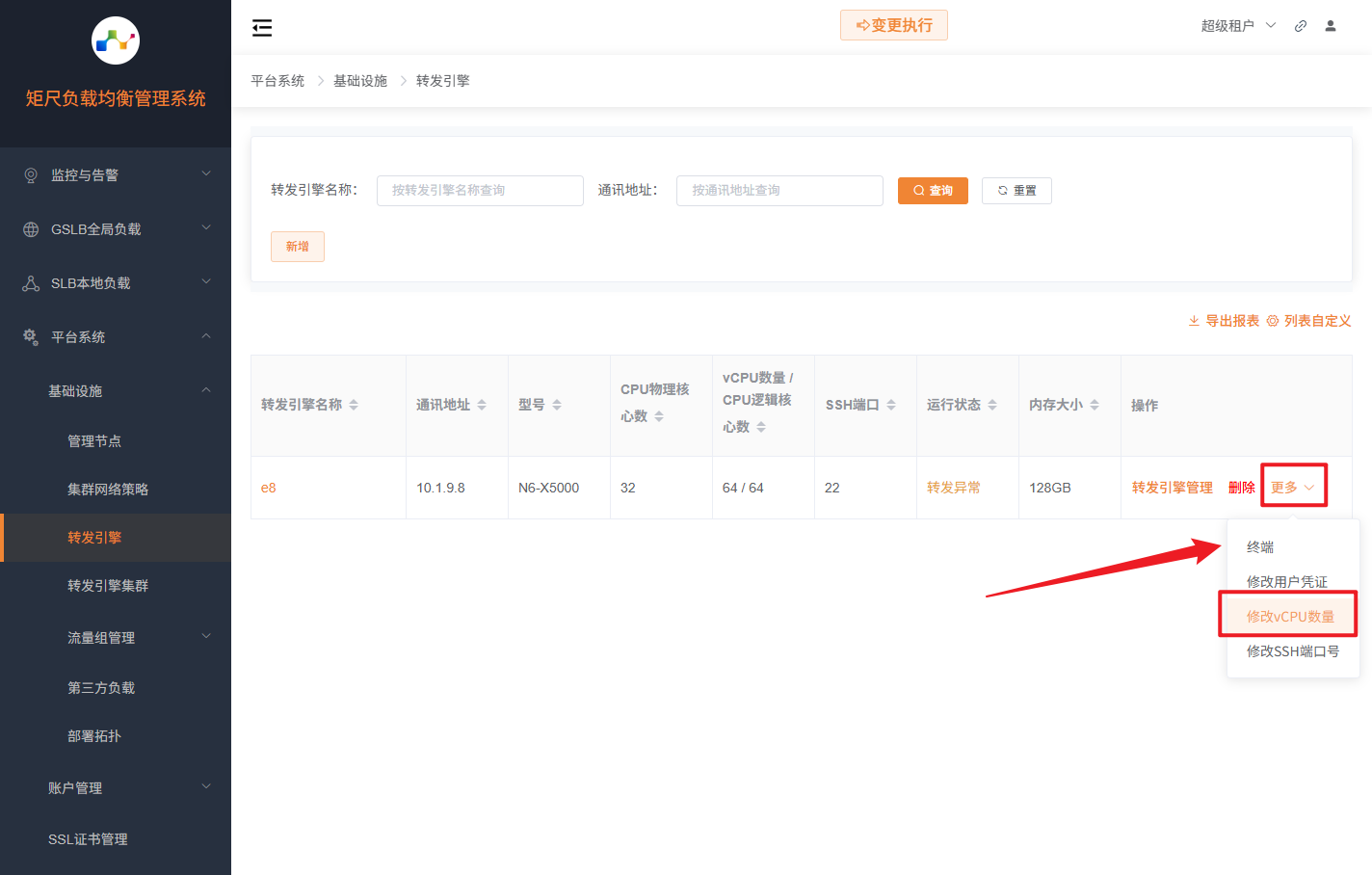Screen dimensions: 1372x875
Task: Click the gear icon beside 平台系统 in sidebar
Action: point(30,336)
